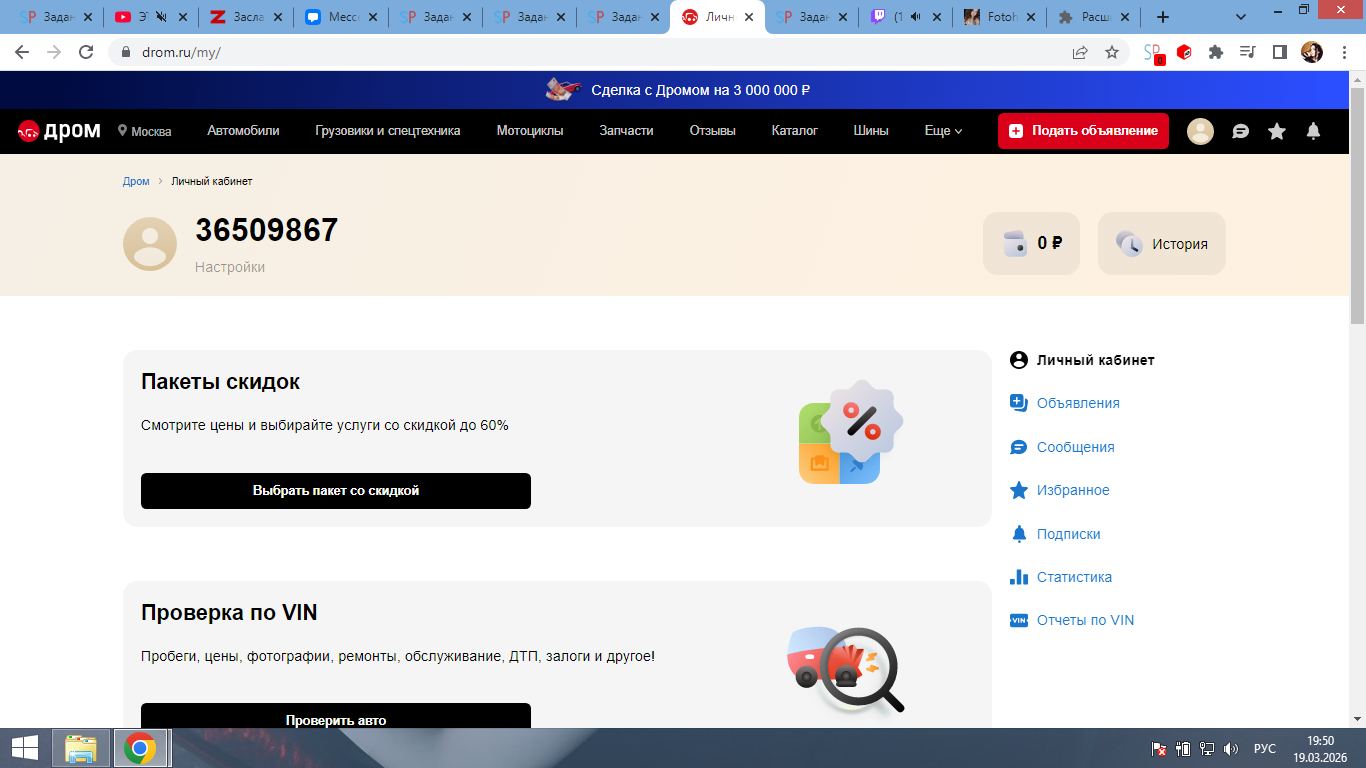This screenshot has width=1366, height=768.
Task: Click the Chrome icon on the taskbar
Action: 139,748
